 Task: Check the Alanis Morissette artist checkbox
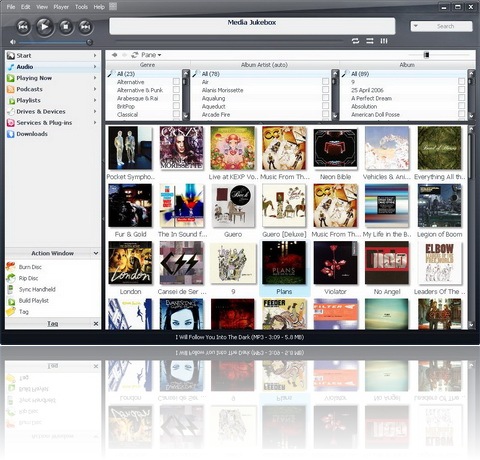tap(325, 90)
